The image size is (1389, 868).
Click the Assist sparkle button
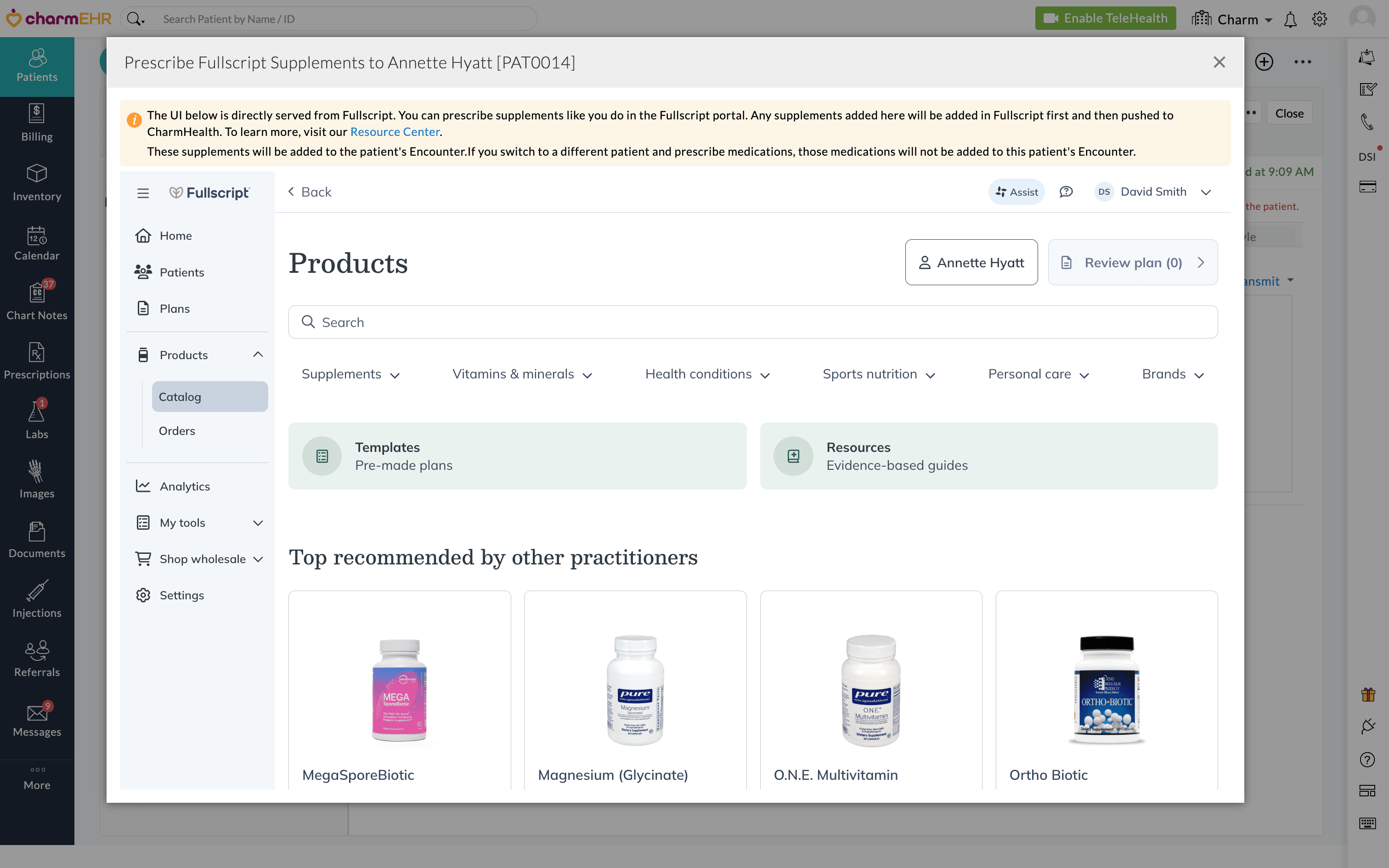tap(1016, 192)
